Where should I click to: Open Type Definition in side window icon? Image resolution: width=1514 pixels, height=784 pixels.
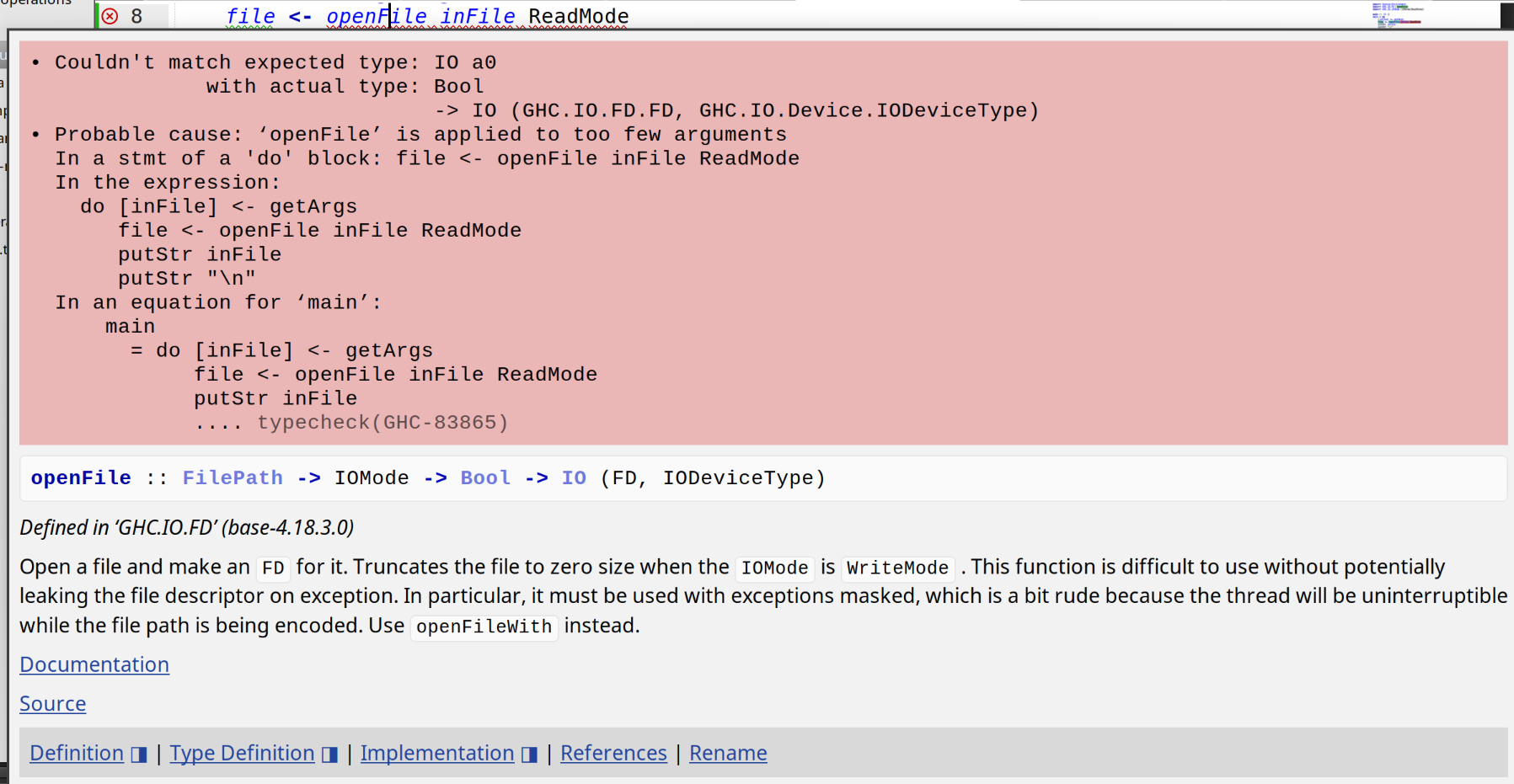coord(330,755)
